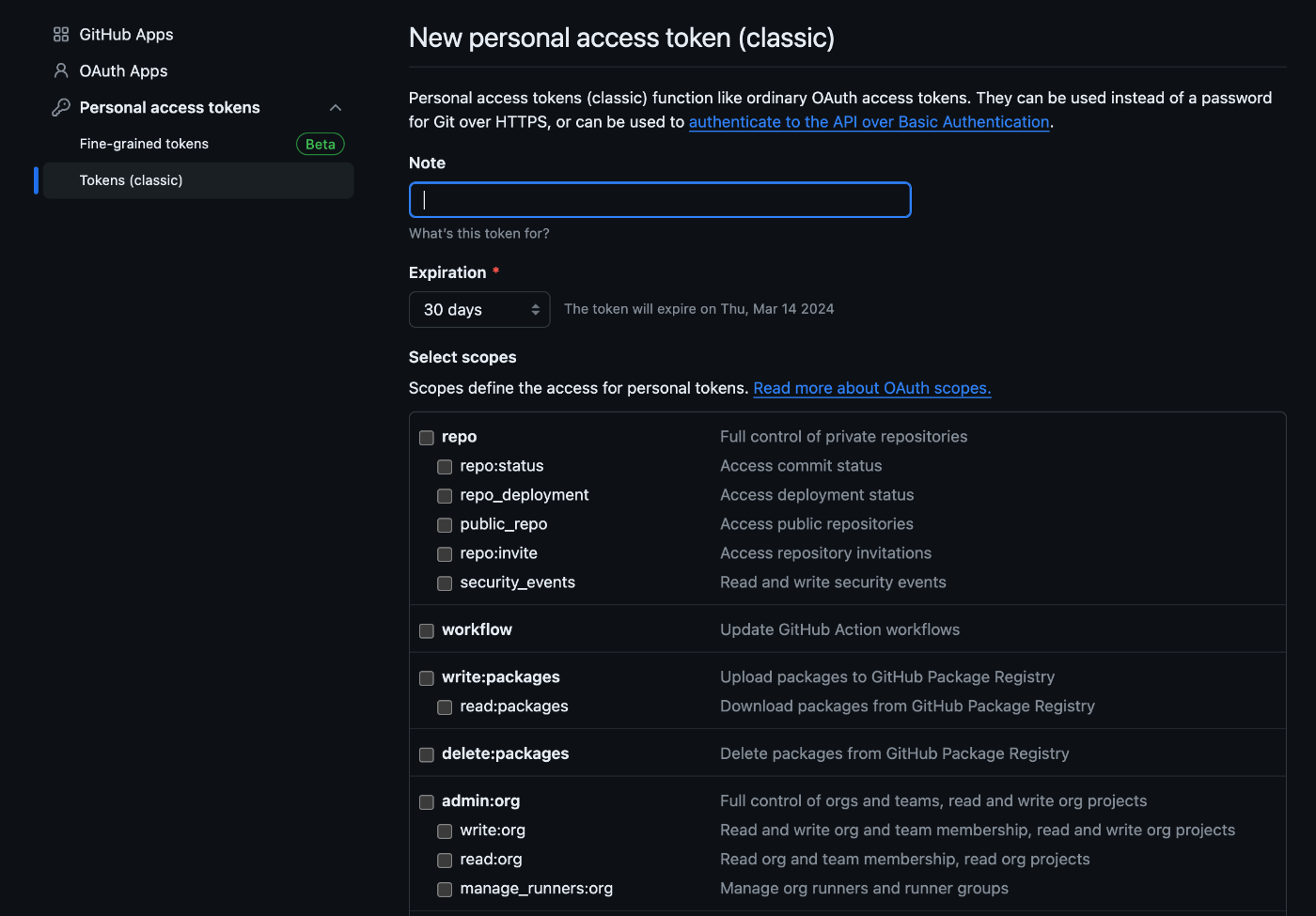Image resolution: width=1316 pixels, height=916 pixels.
Task: Click the token expiry date message
Action: click(x=698, y=309)
